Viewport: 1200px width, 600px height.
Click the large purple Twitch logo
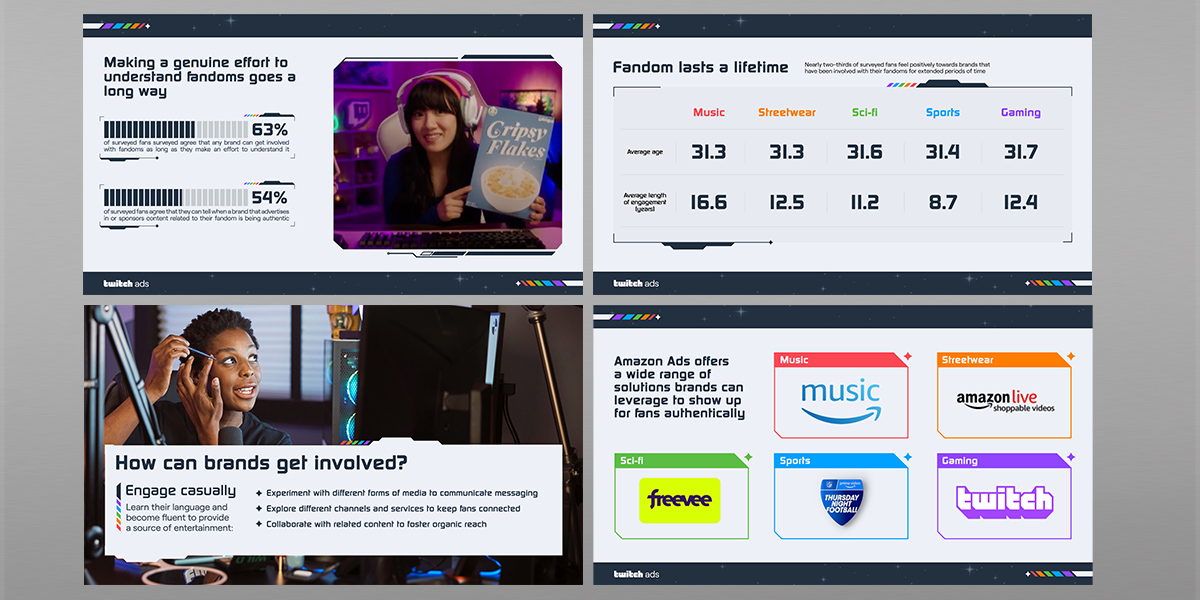(1004, 500)
